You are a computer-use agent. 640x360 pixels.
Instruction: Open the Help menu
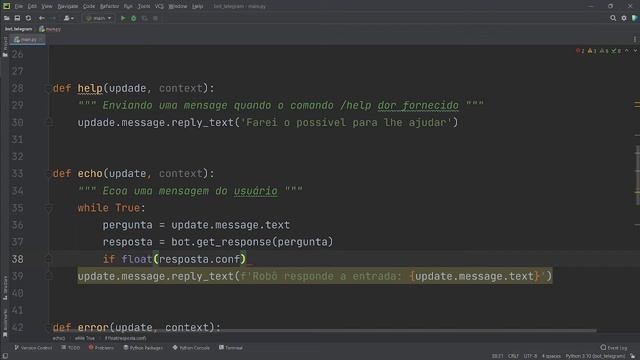(198, 6)
